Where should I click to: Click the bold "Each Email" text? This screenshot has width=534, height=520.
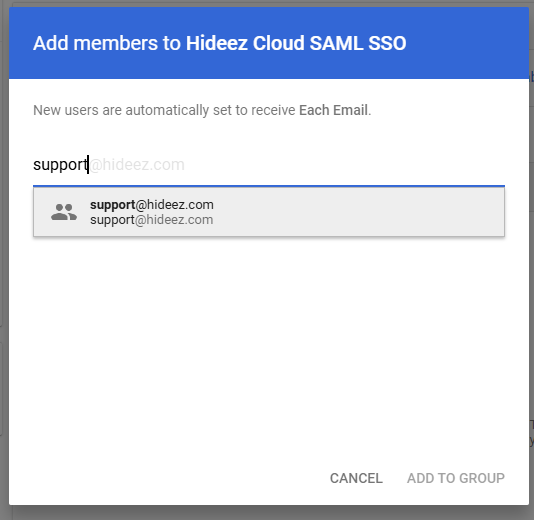[x=333, y=110]
